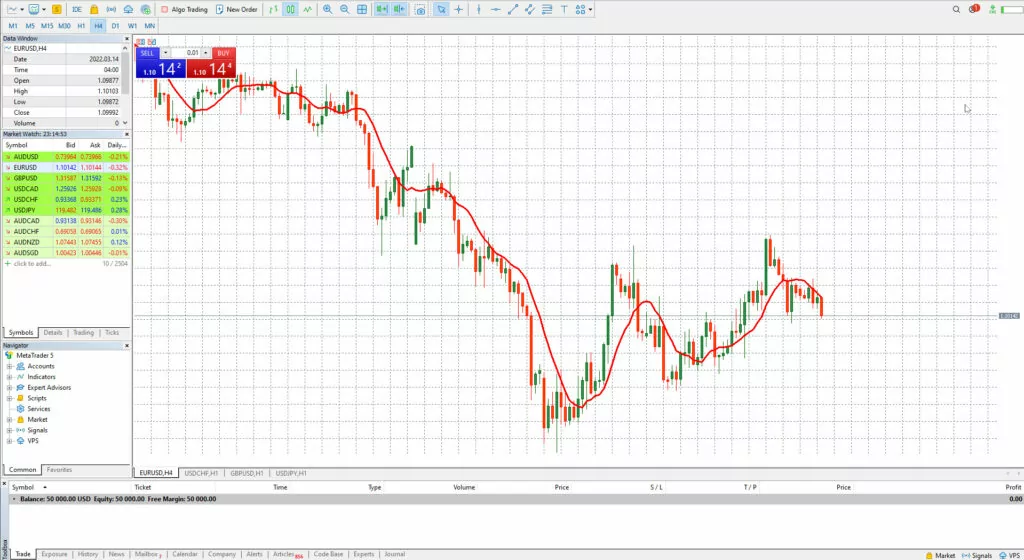This screenshot has width=1024, height=560.
Task: Click the Zoom Out magnifier icon
Action: click(x=345, y=9)
